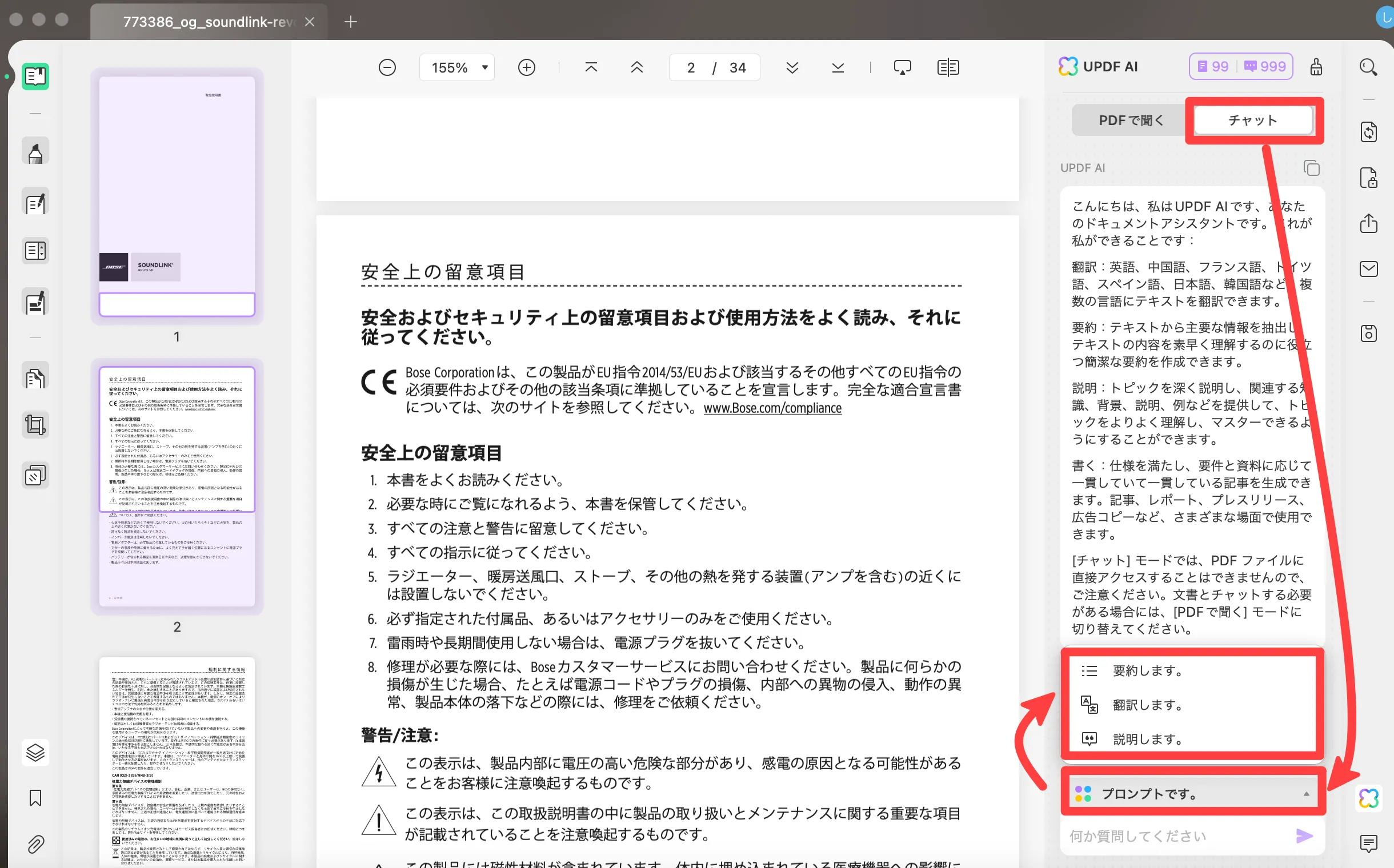This screenshot has height=868, width=1394.
Task: Open the Fill and Sign form tool
Action: 35,302
